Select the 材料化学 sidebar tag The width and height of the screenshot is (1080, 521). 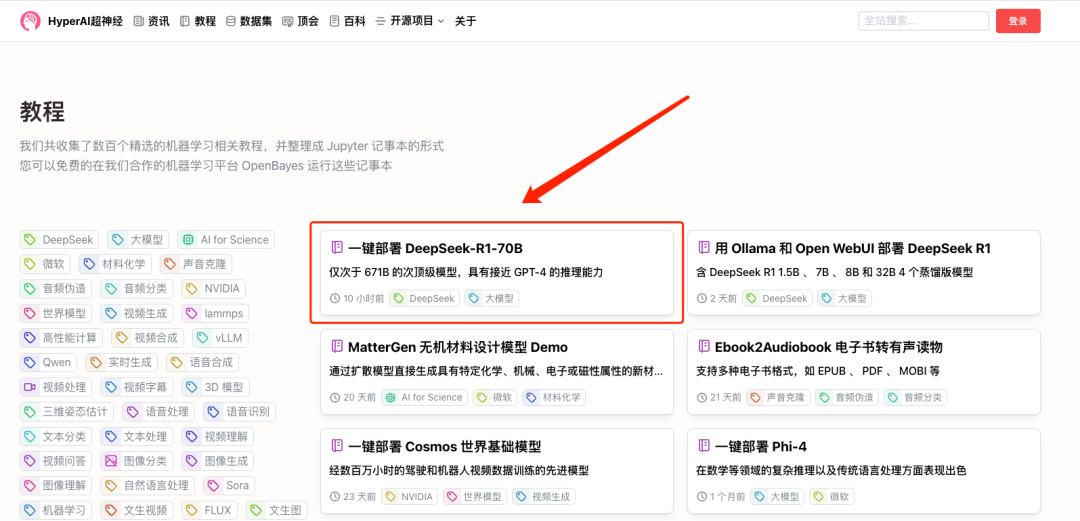click(115, 264)
